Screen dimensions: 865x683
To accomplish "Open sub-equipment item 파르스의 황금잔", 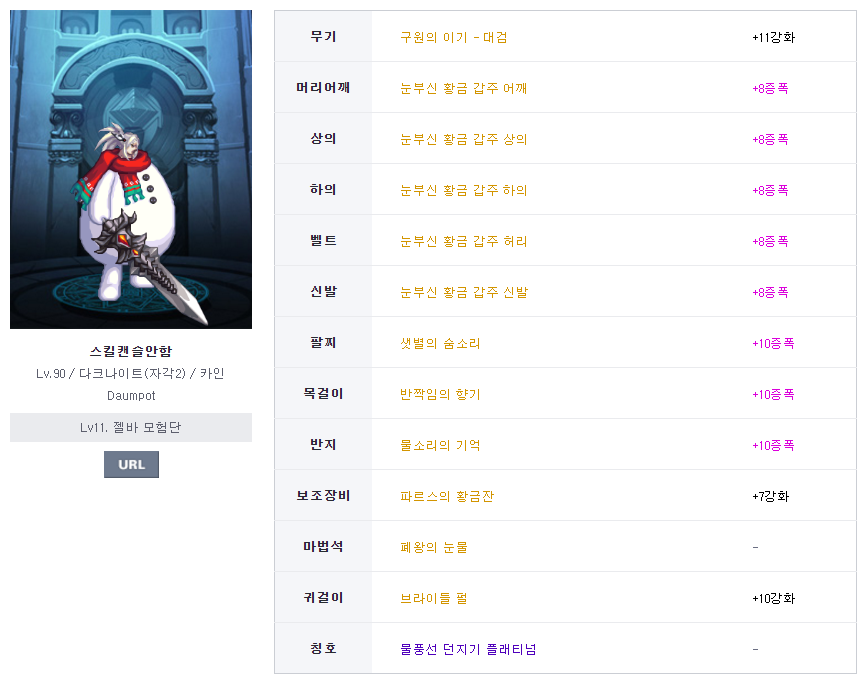I will coord(445,496).
